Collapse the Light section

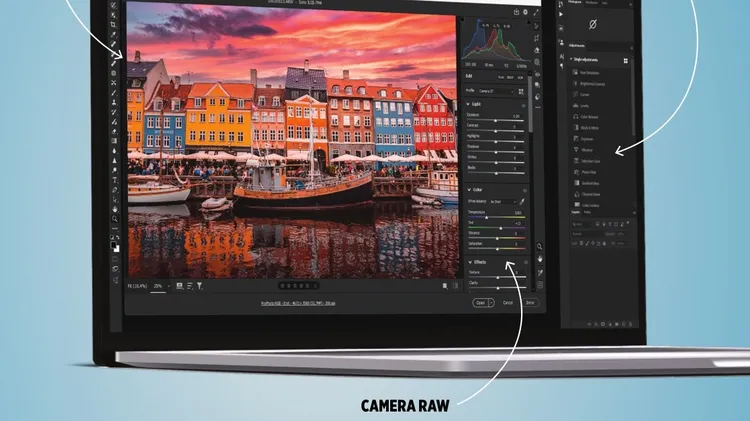[x=471, y=104]
